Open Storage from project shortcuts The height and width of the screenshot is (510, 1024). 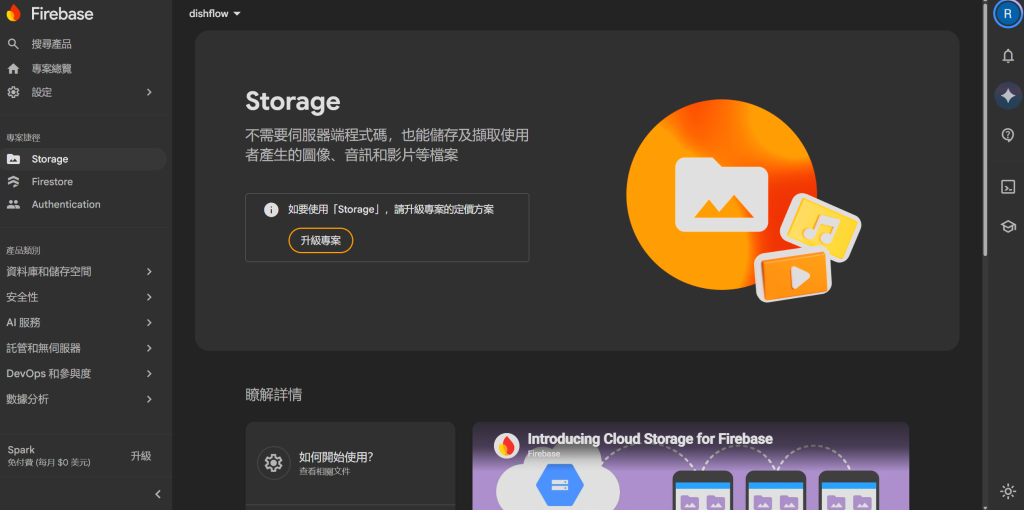(83, 159)
